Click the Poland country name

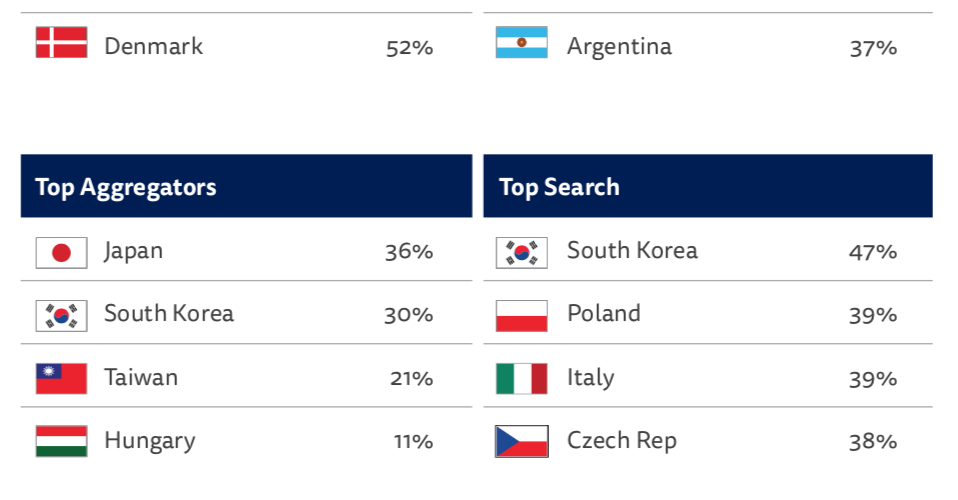pos(604,314)
